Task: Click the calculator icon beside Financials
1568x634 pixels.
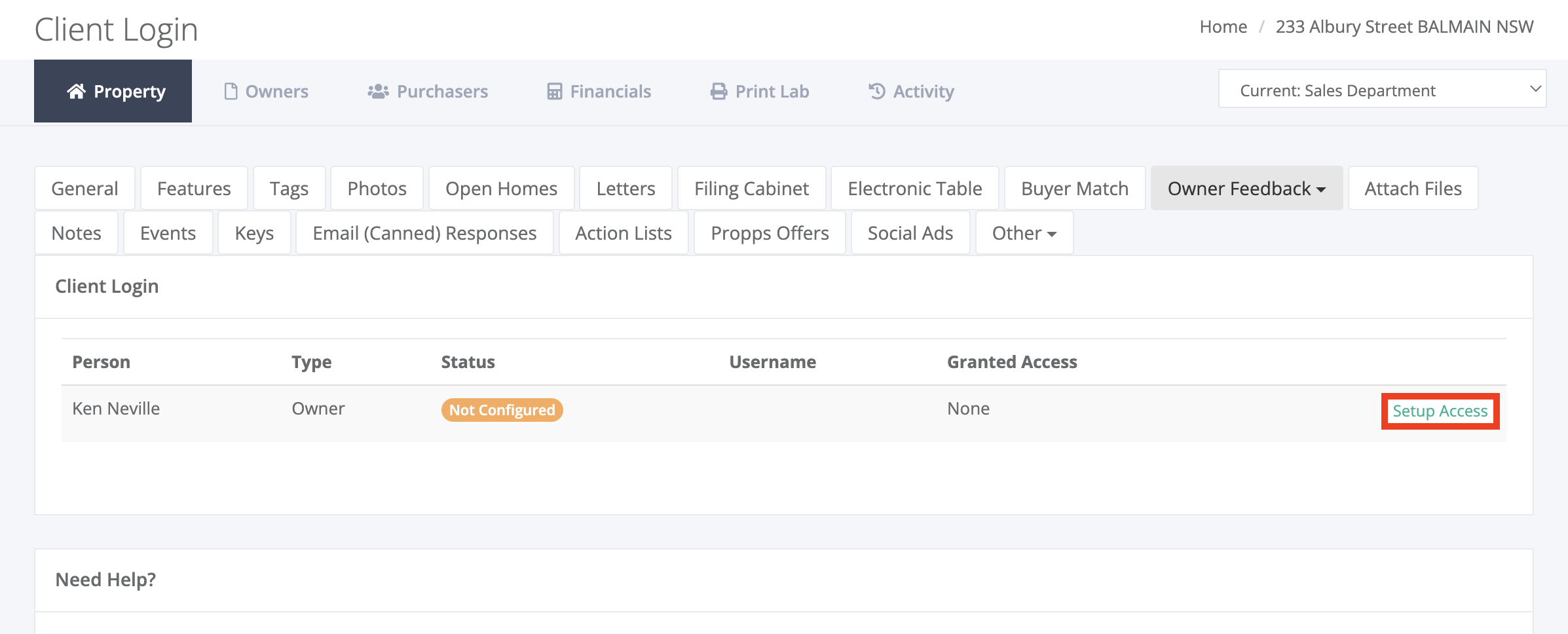Action: pyautogui.click(x=554, y=91)
